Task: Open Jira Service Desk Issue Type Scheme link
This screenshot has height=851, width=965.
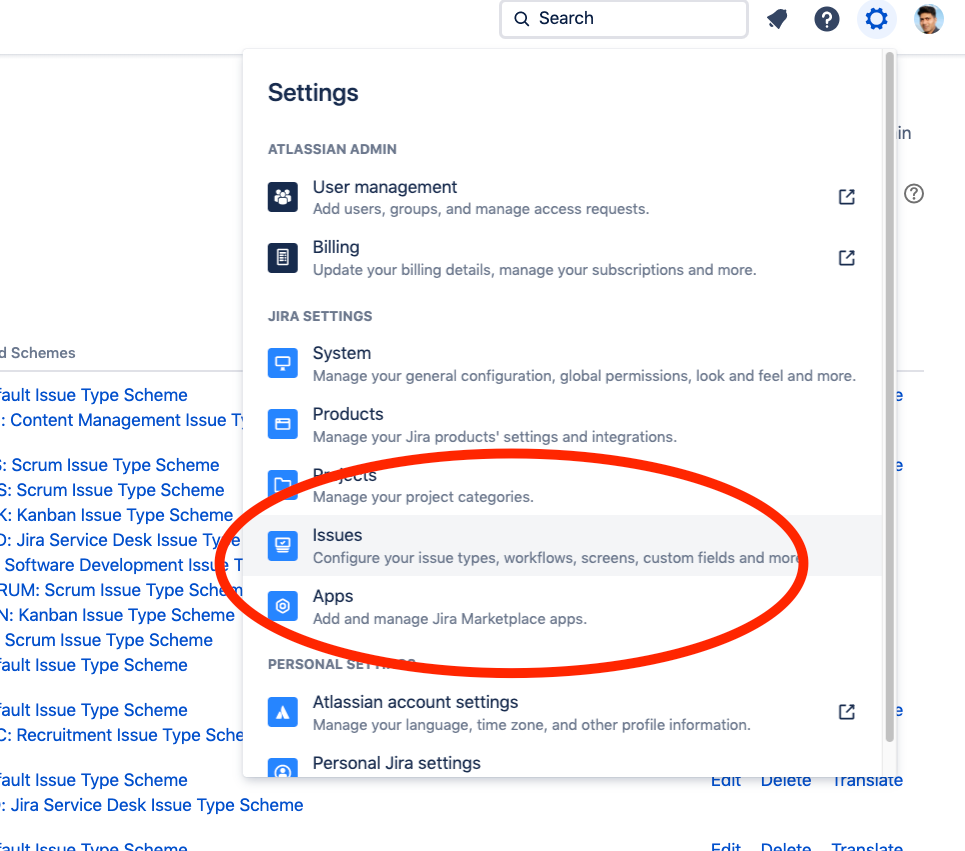Action: [152, 805]
